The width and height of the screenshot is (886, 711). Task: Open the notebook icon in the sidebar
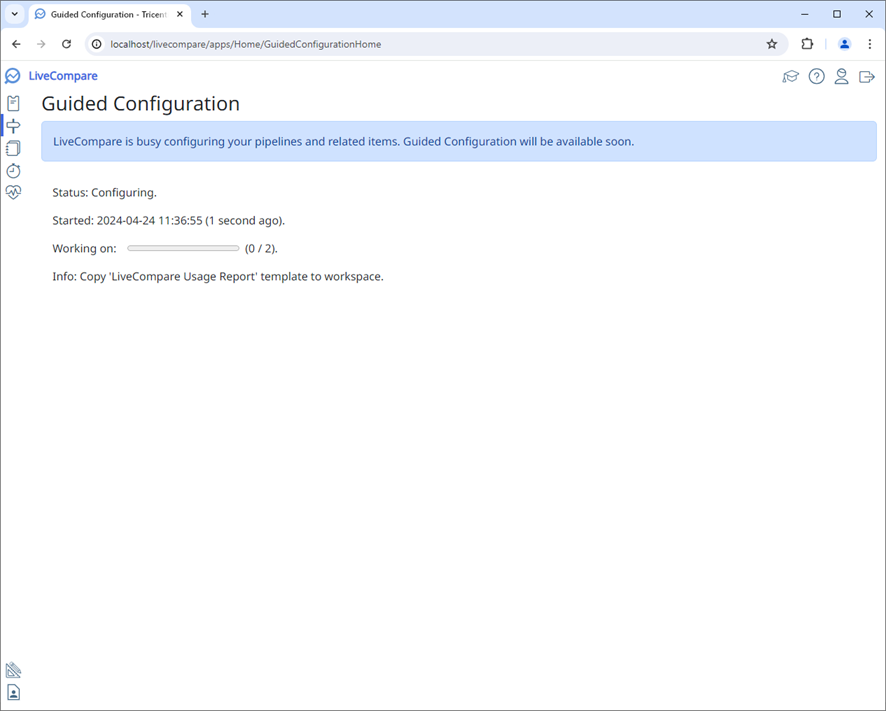coord(13,148)
